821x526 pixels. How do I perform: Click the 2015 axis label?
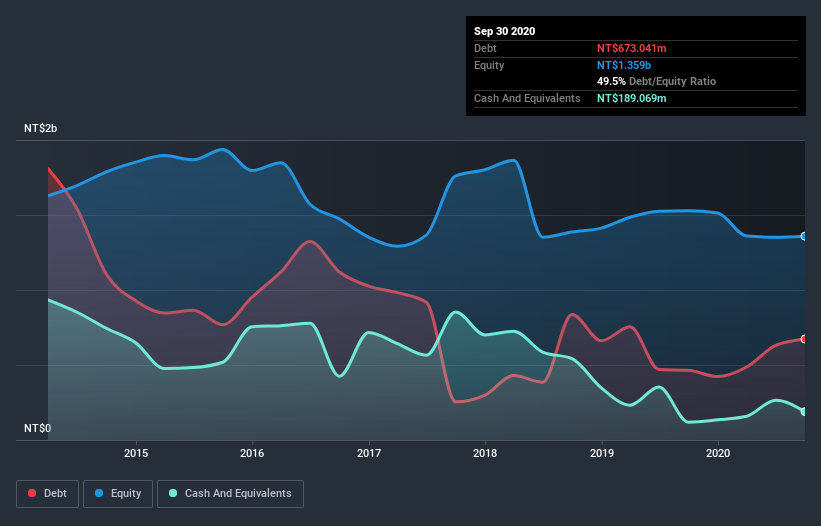coord(136,453)
